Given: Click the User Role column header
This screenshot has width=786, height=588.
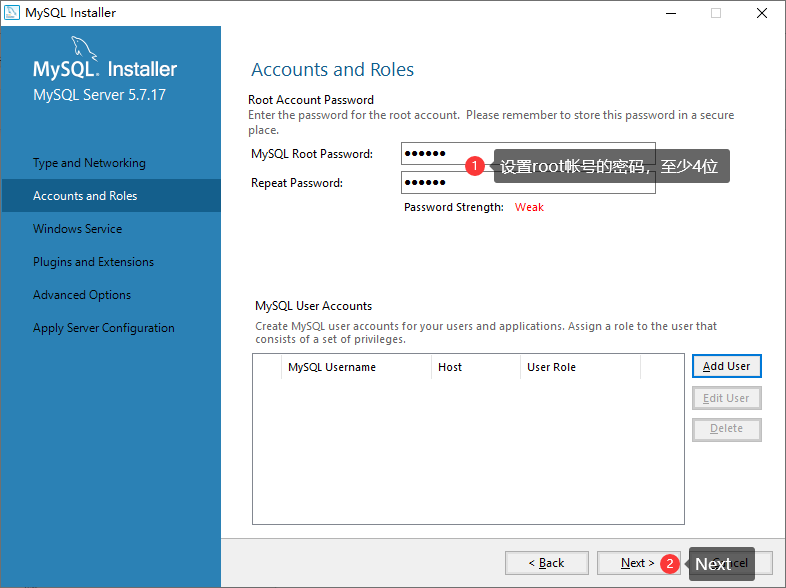Looking at the screenshot, I should click(x=580, y=367).
